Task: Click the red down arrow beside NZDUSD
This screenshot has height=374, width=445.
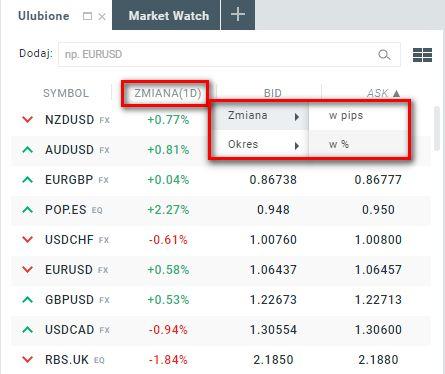Action: coord(27,119)
